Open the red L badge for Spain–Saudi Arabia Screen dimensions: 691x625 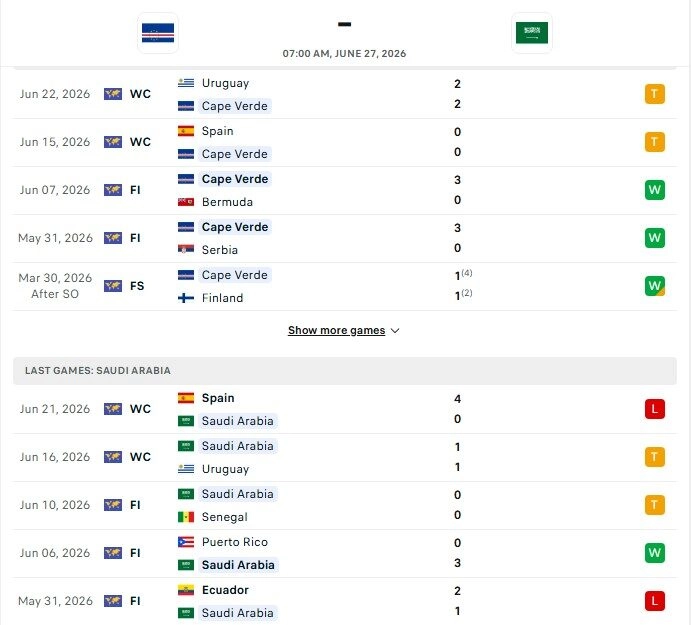click(x=654, y=409)
